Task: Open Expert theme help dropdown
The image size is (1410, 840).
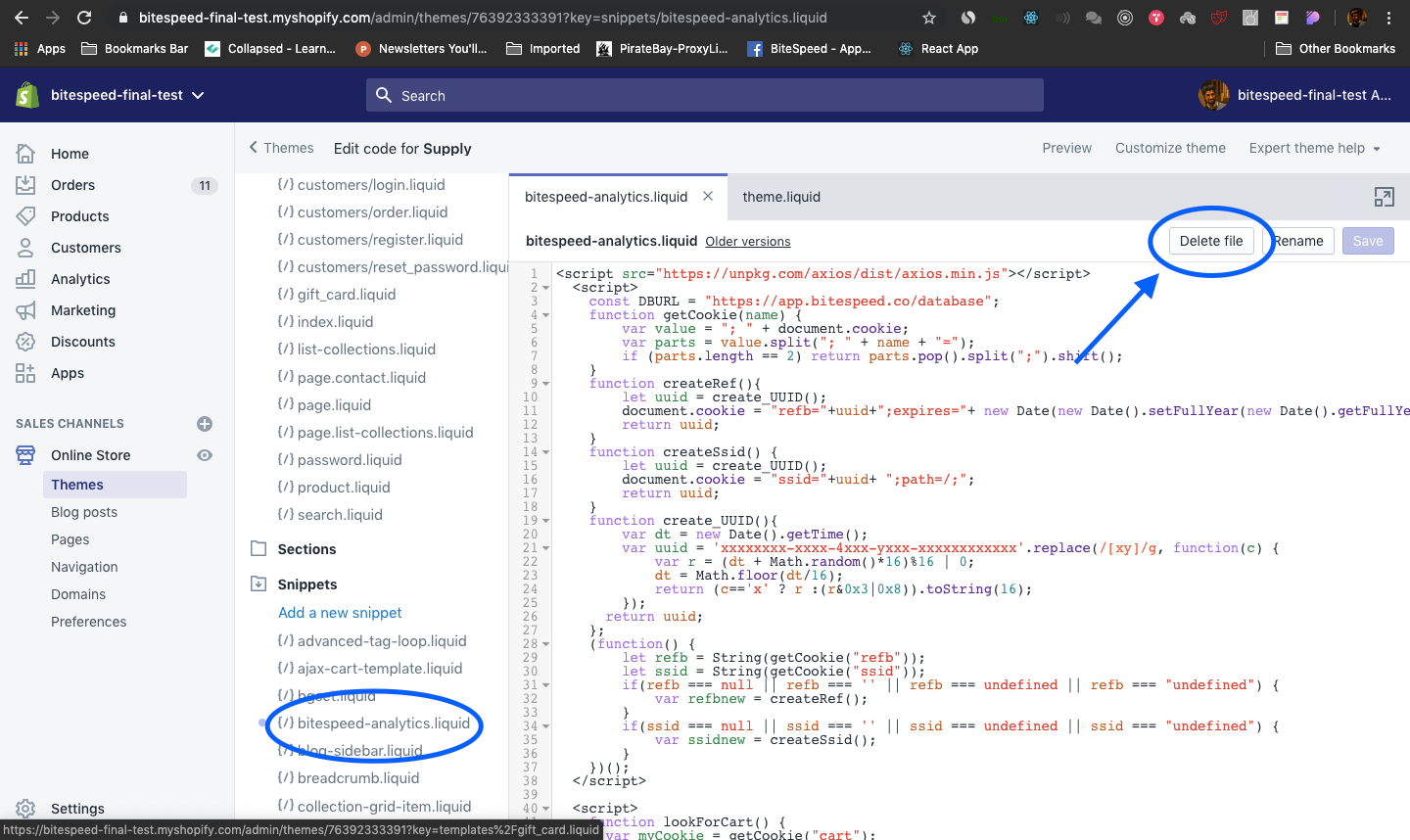Action: 1315,148
